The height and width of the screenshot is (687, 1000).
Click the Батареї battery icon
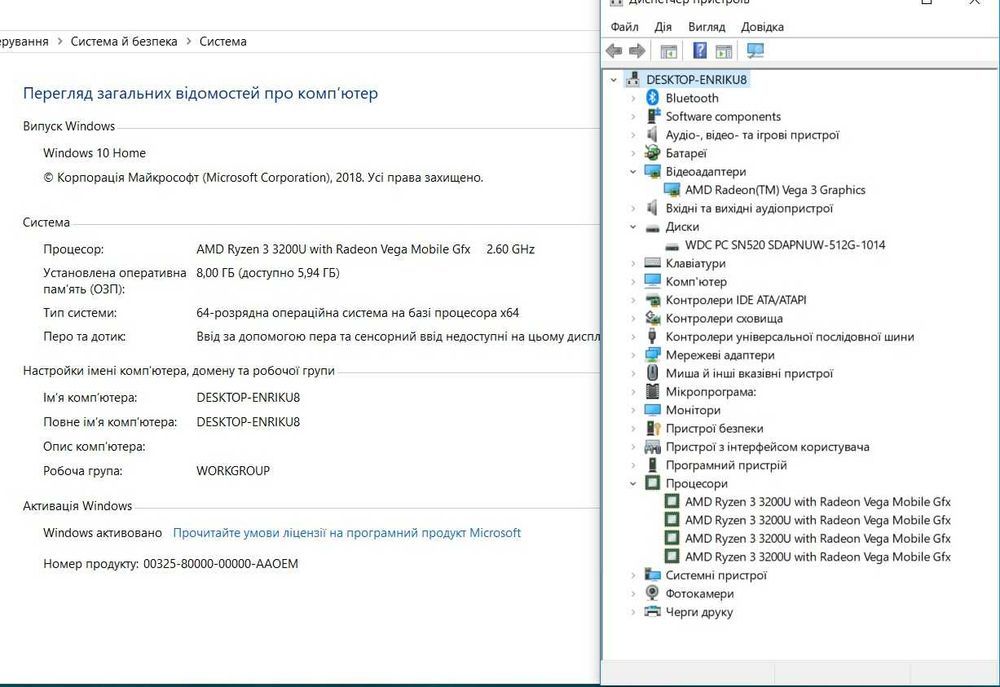652,153
